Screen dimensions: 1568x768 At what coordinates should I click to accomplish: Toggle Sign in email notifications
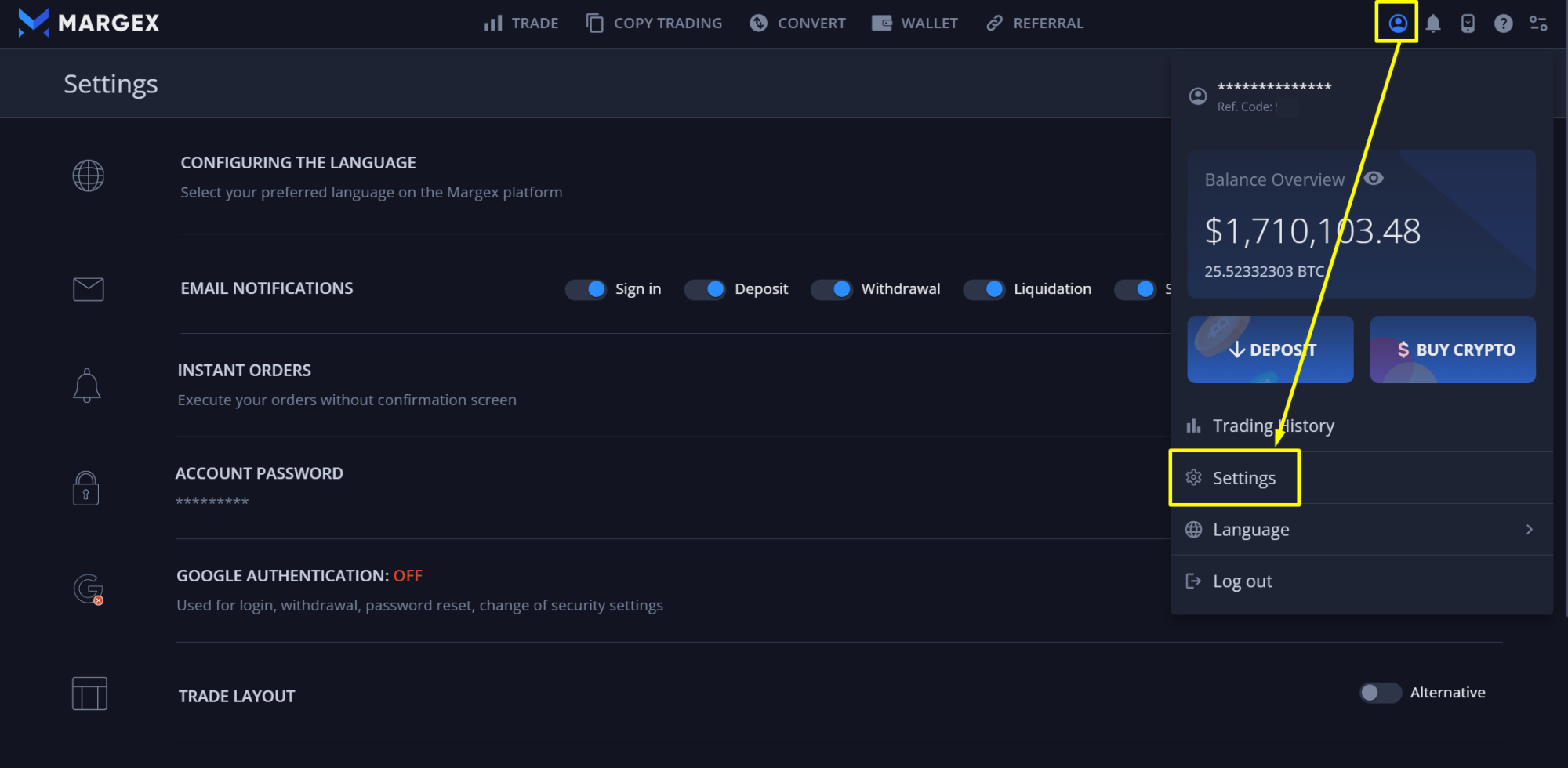click(586, 289)
